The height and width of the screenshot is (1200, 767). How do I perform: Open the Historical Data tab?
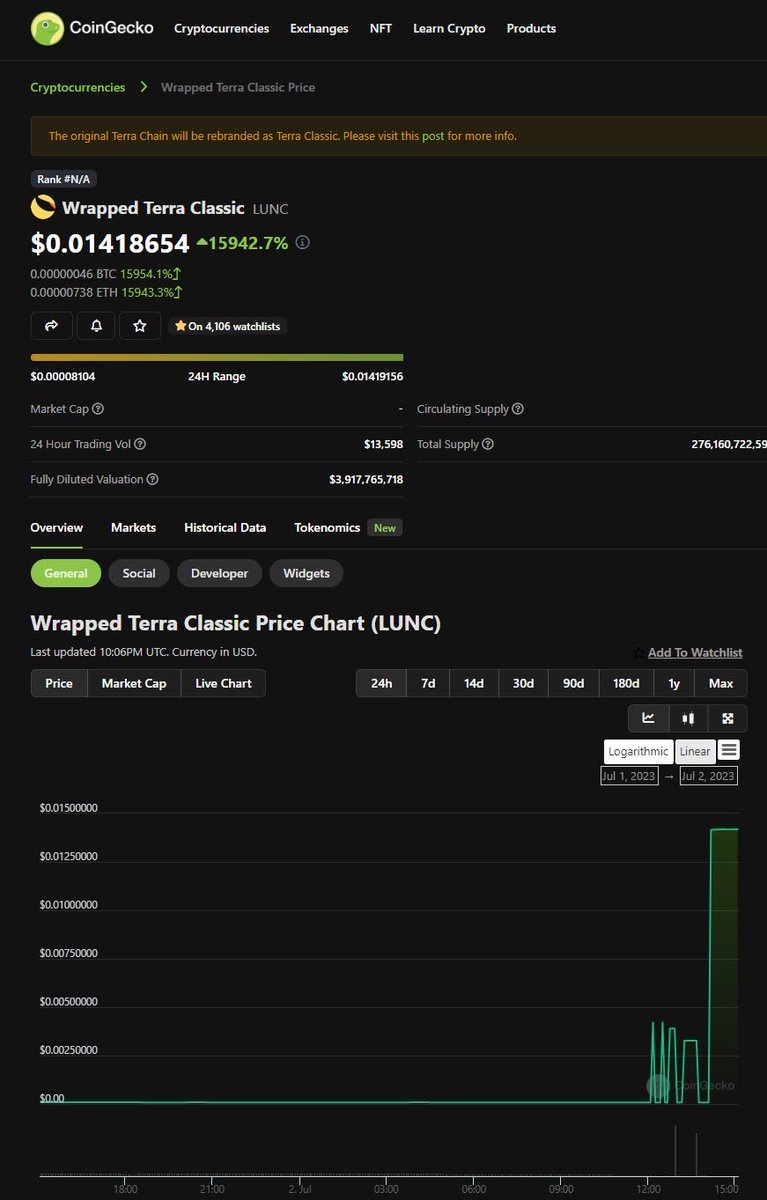point(225,527)
